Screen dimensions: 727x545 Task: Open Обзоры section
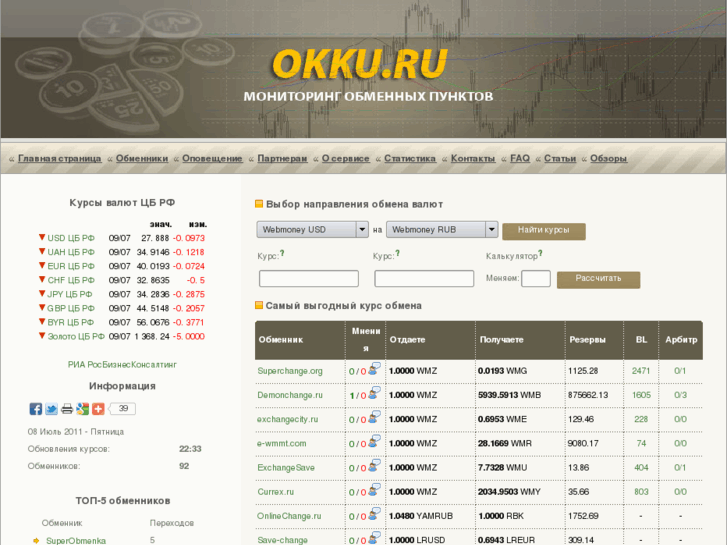pyautogui.click(x=609, y=159)
